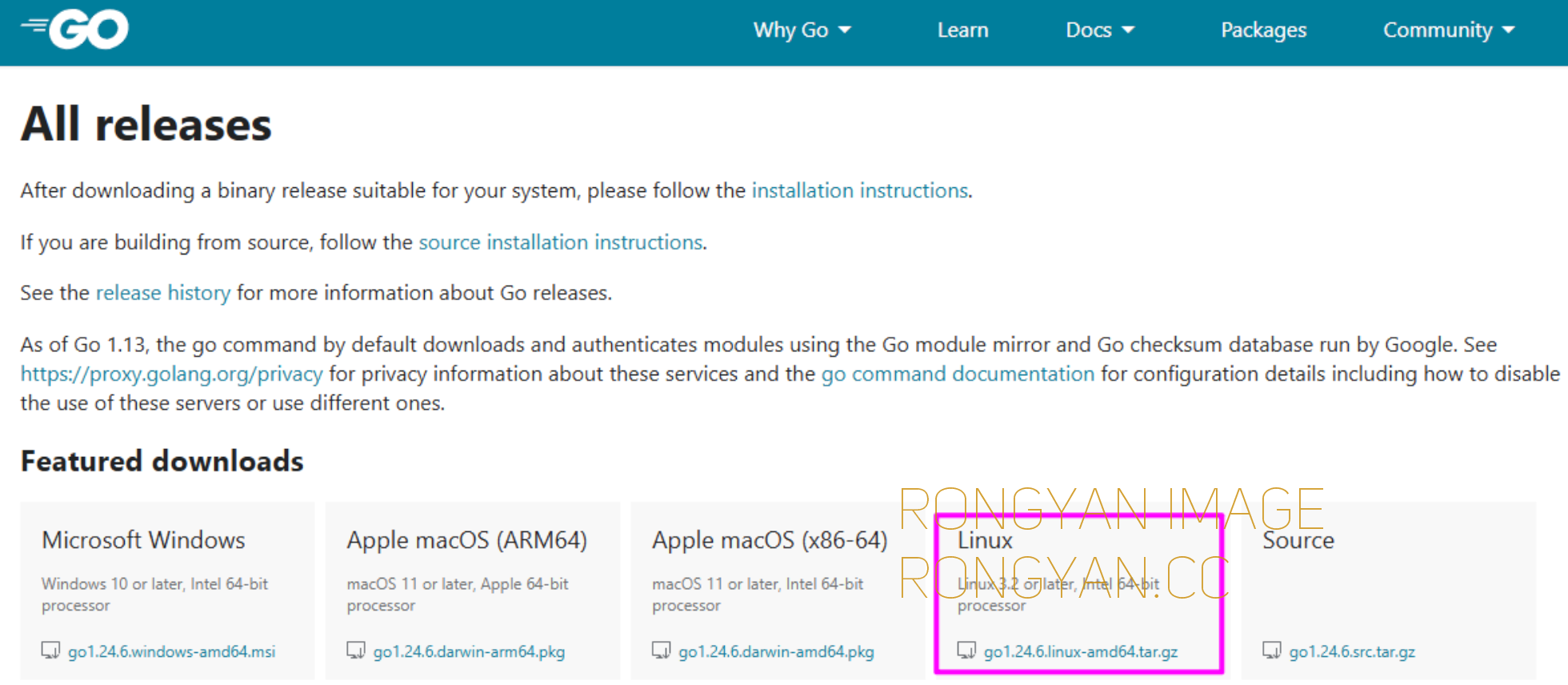Click the Featured downloads heading
Screen dimensions: 1568x685
162,461
